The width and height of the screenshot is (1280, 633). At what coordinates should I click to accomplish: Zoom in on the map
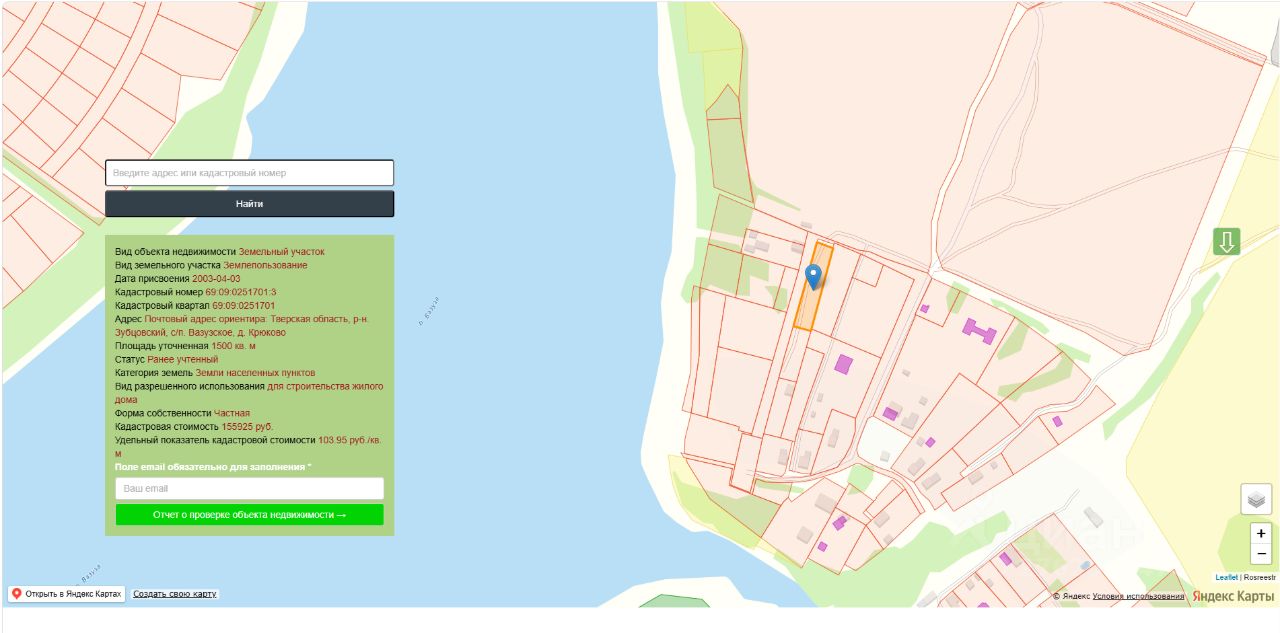coord(1261,534)
